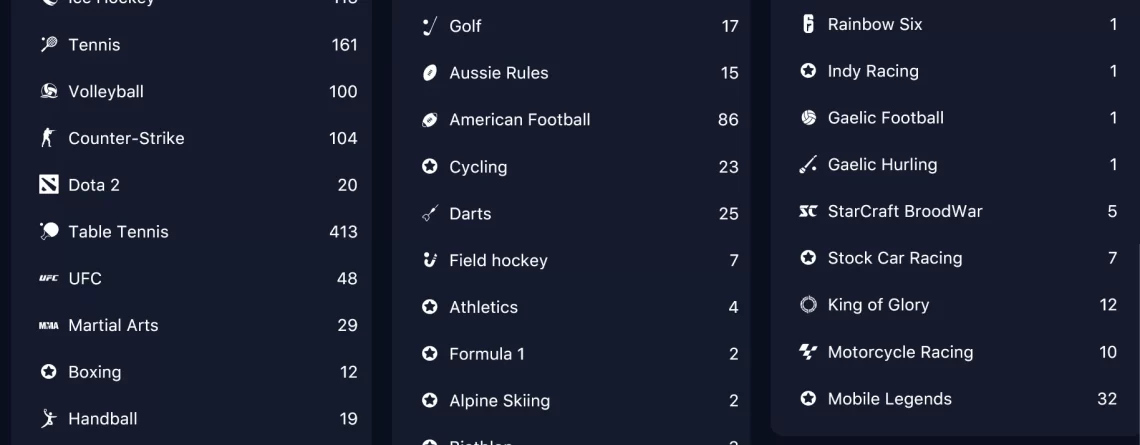Click the Motorcycle Racing icon
Viewport: 1140px width, 445px height.
(x=808, y=352)
